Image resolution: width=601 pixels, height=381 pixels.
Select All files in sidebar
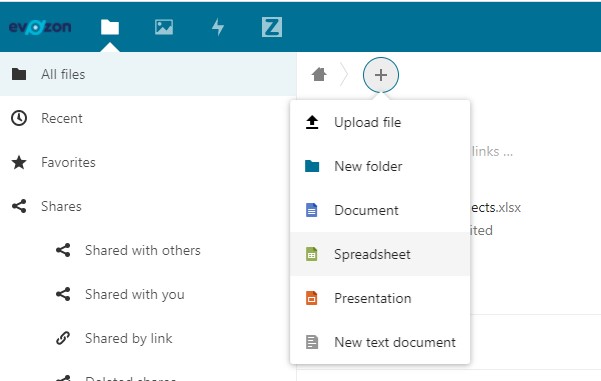(148, 74)
